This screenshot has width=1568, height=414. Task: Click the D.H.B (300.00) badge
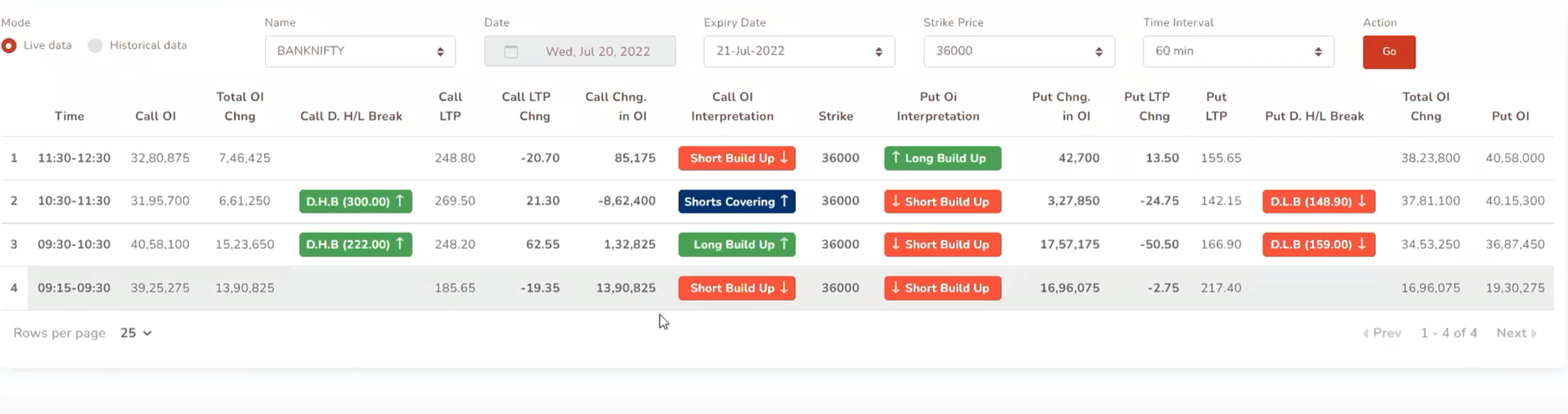pyautogui.click(x=355, y=201)
